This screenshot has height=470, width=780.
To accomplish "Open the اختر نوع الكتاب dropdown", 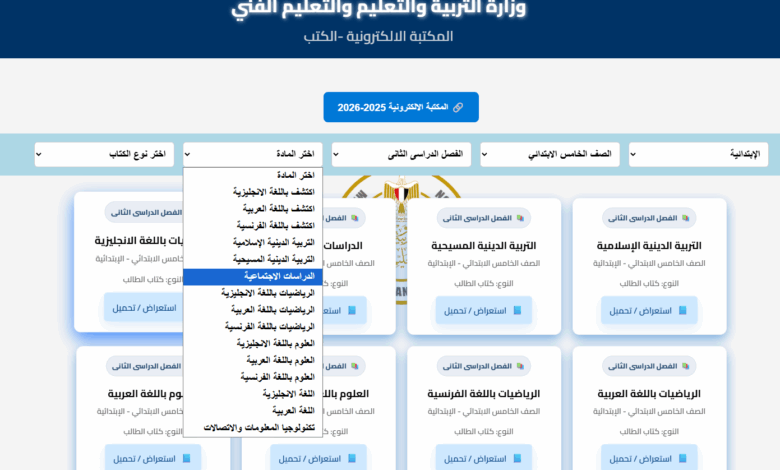I will click(x=104, y=154).
